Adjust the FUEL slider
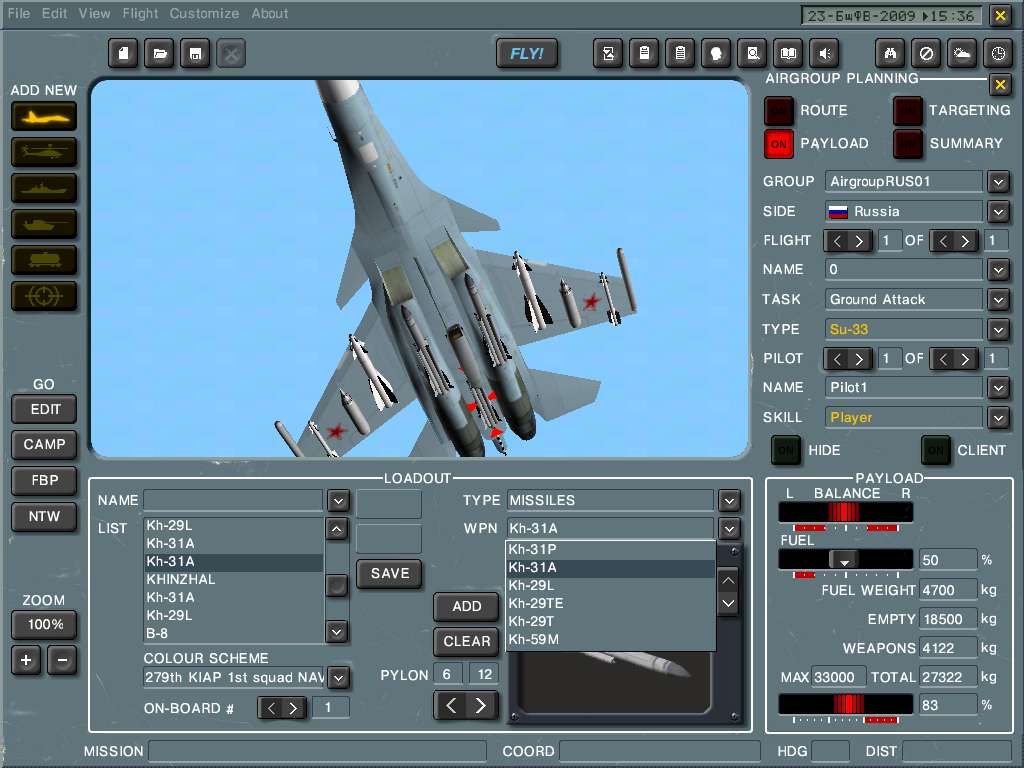The width and height of the screenshot is (1024, 768). coord(843,560)
